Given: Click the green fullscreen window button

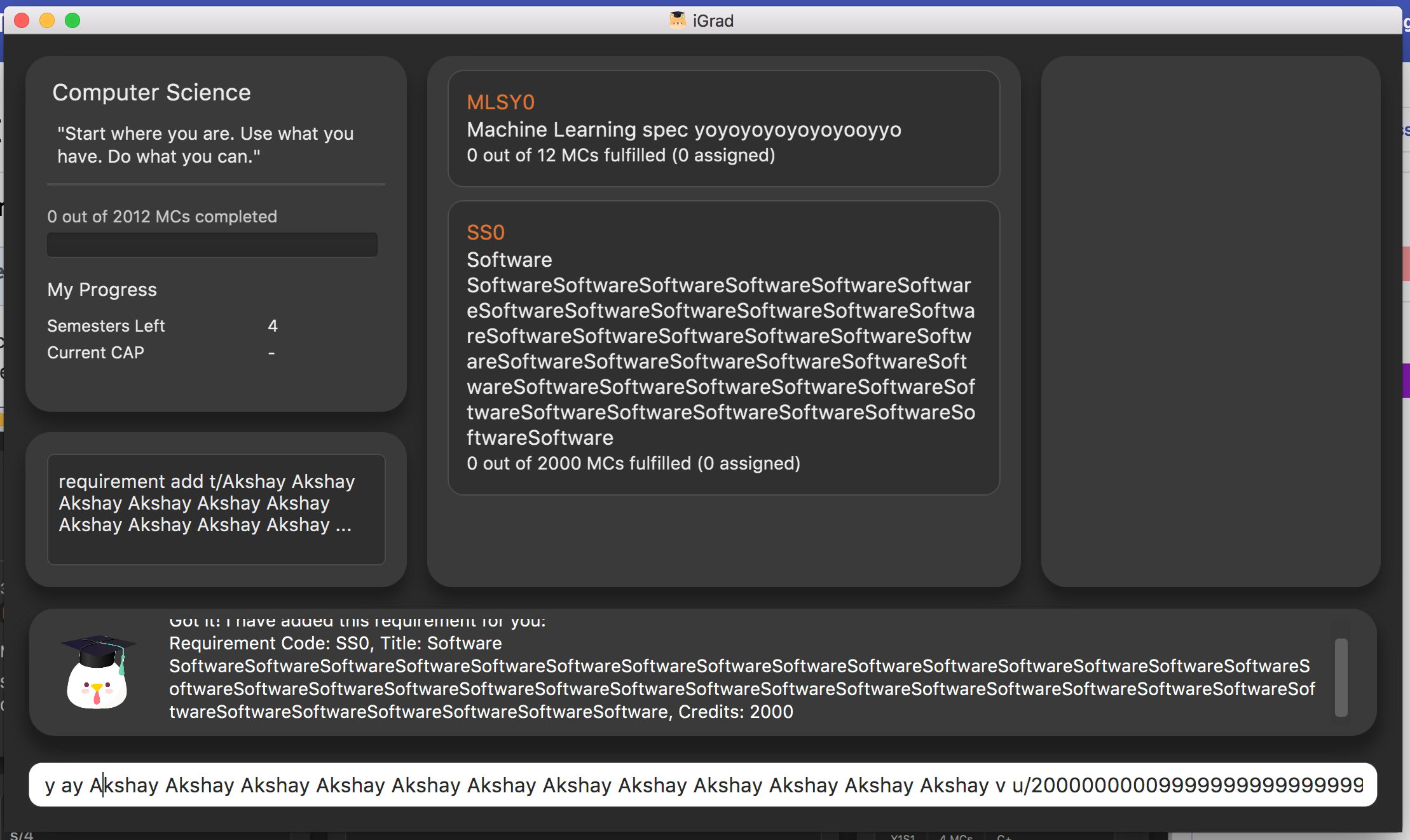Looking at the screenshot, I should [72, 20].
